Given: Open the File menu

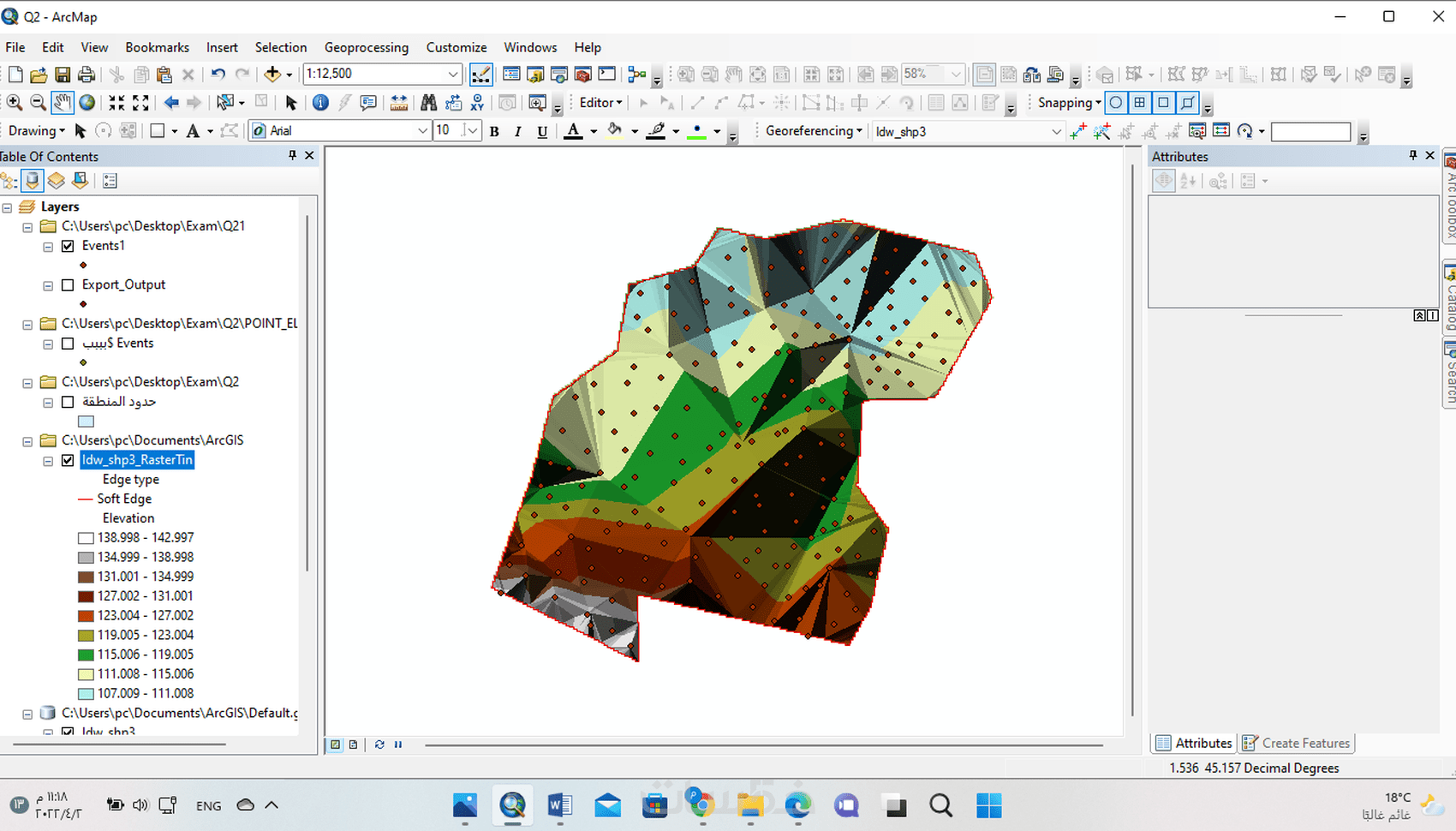Looking at the screenshot, I should pyautogui.click(x=15, y=47).
